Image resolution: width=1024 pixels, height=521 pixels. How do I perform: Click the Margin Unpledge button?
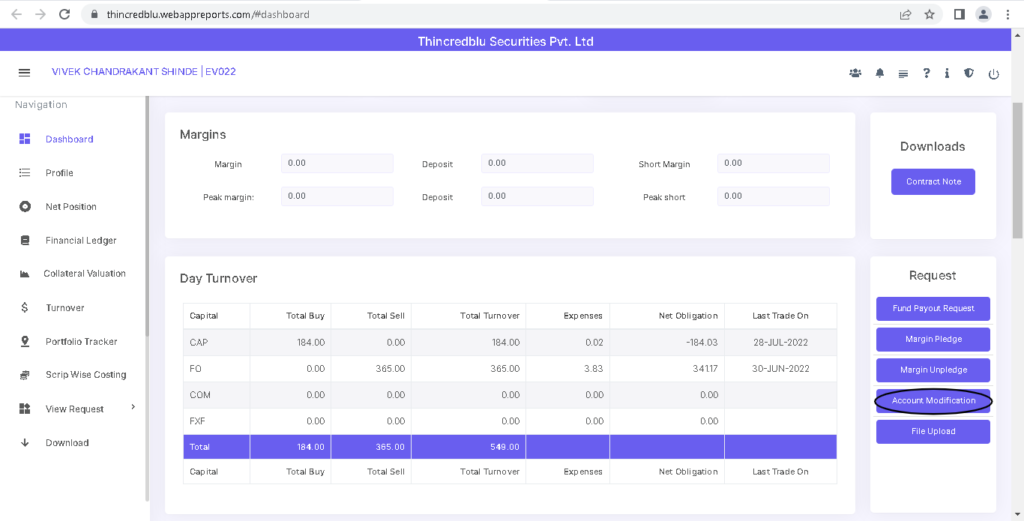click(x=933, y=370)
